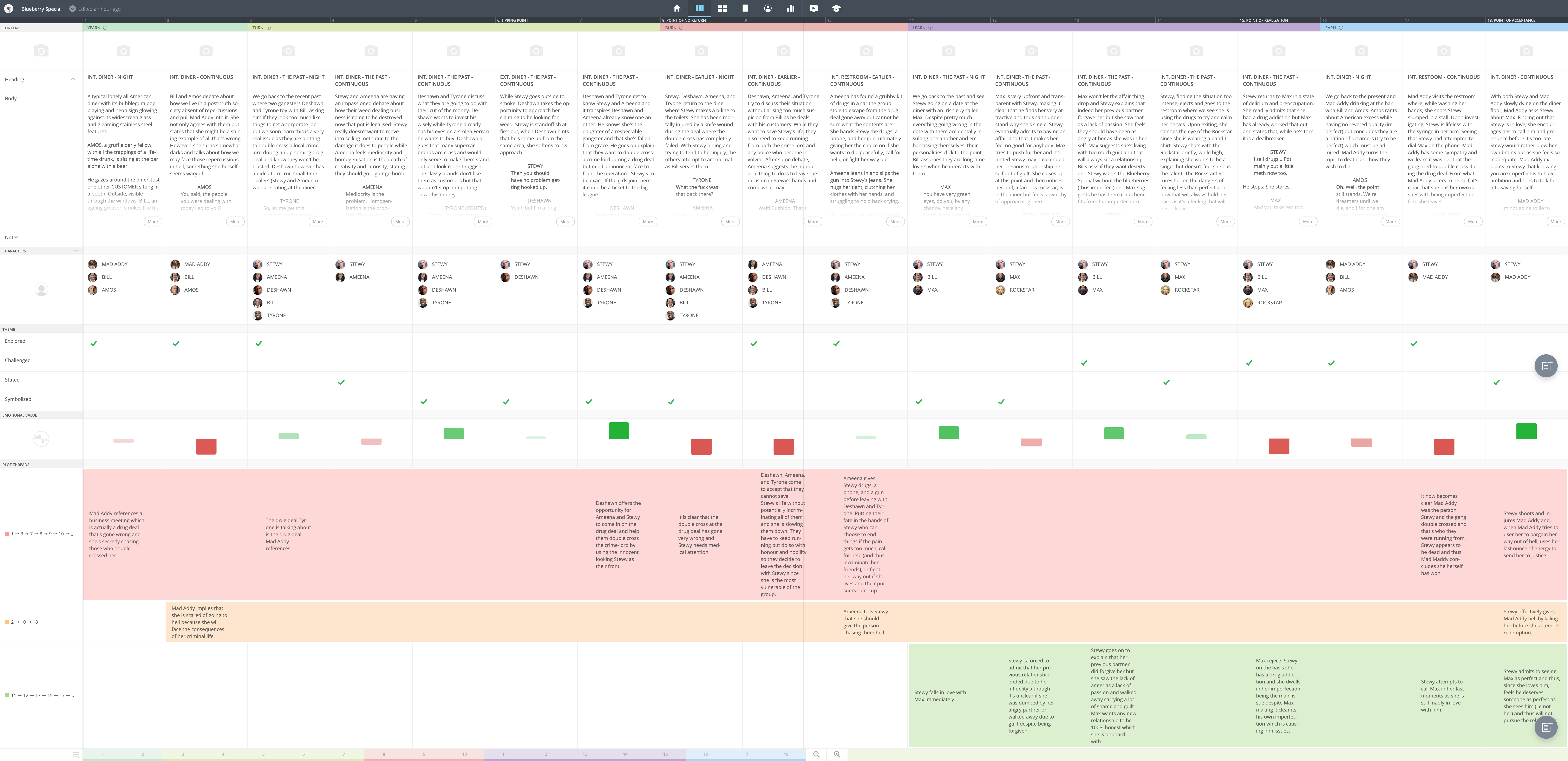Click the info icon next to TURN
This screenshot has width=1568, height=761.
coord(268,27)
